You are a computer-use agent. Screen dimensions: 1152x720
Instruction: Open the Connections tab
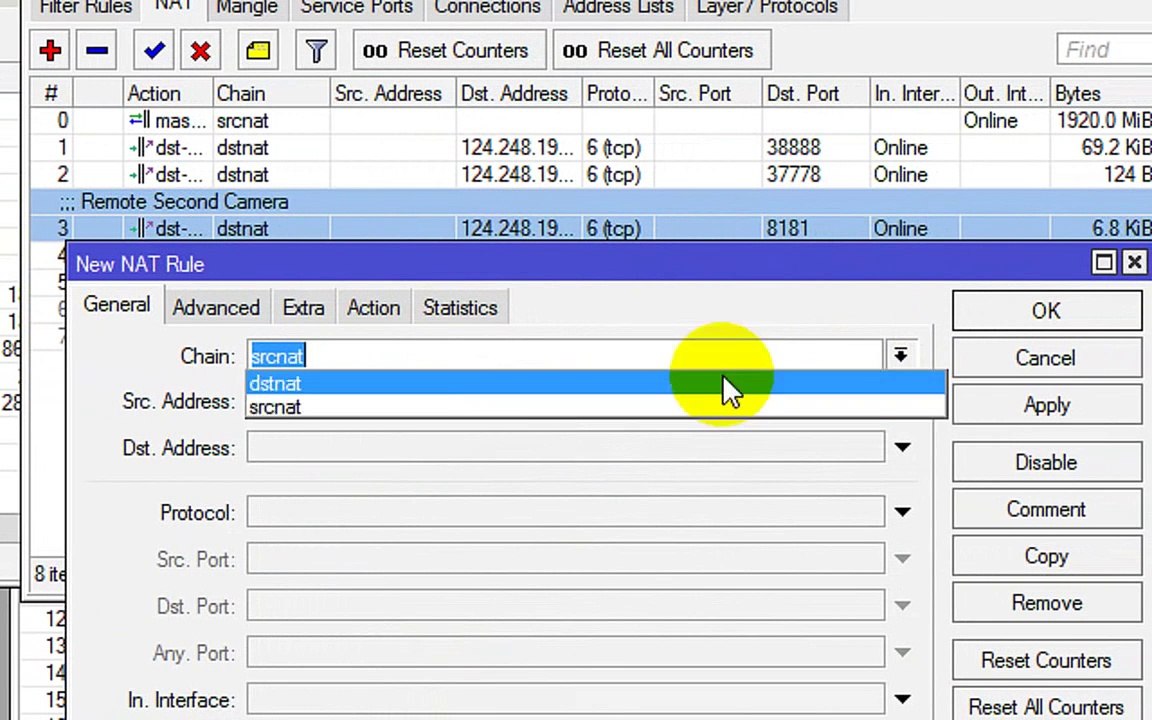[487, 8]
